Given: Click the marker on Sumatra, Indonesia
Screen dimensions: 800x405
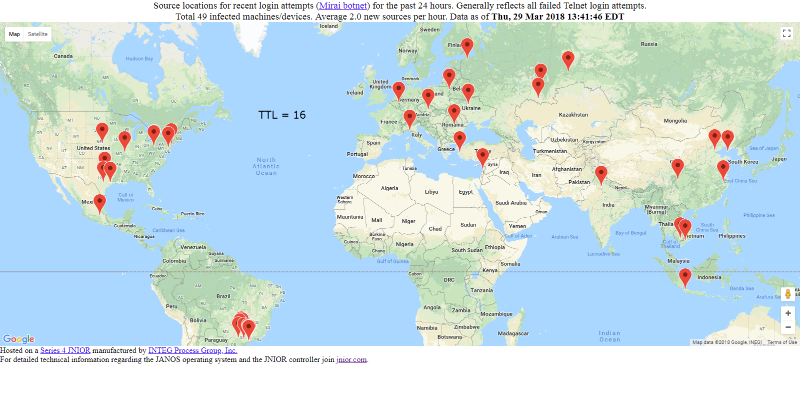Looking at the screenshot, I should pyautogui.click(x=685, y=278).
